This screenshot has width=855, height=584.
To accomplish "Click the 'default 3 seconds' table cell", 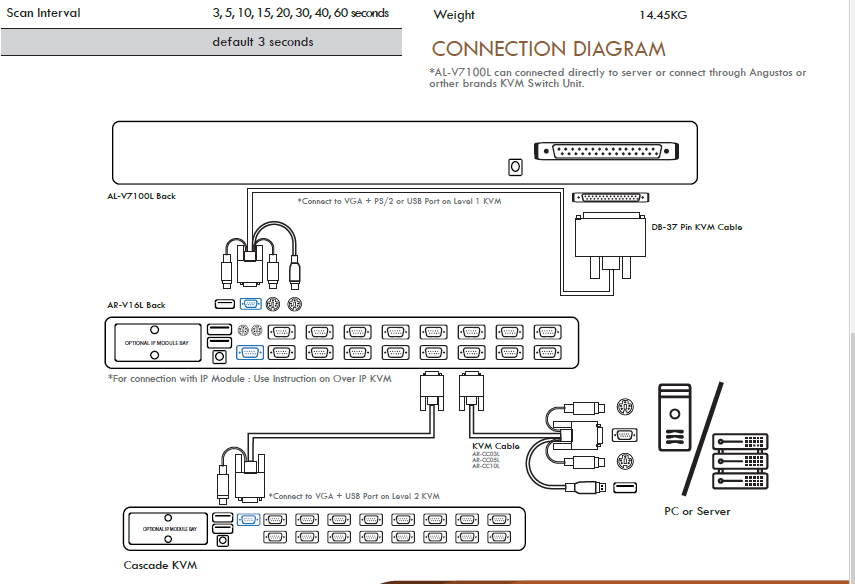I will pos(262,42).
